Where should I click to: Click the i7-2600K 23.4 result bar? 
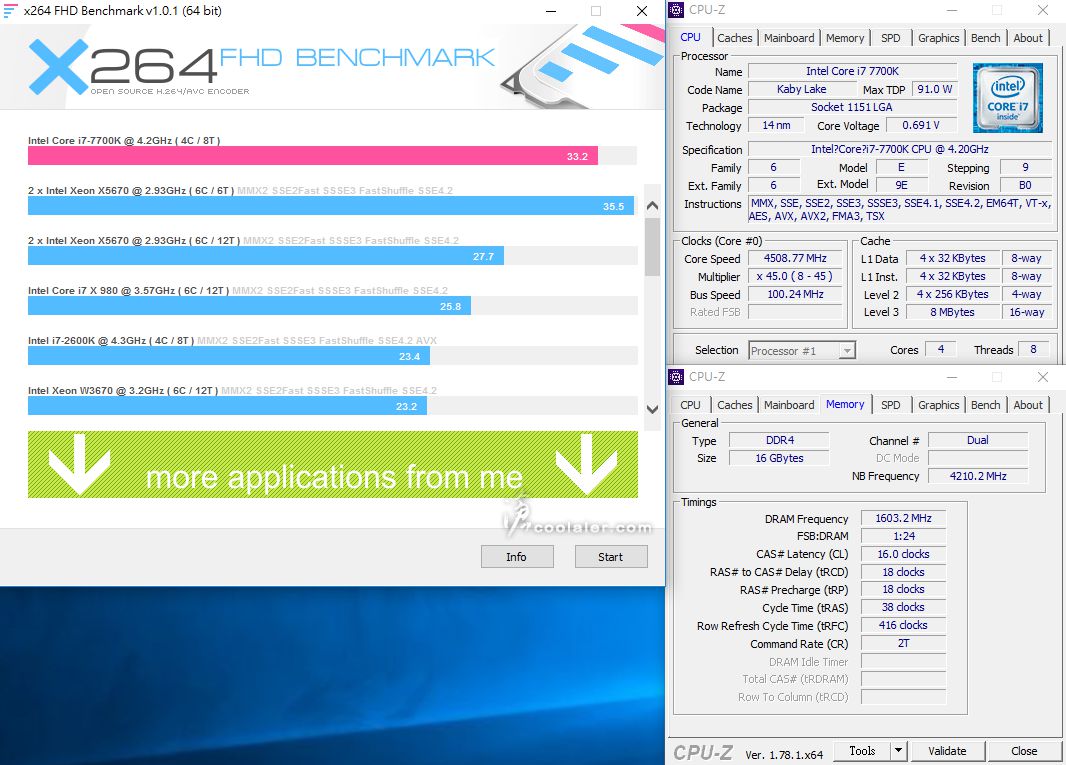228,356
